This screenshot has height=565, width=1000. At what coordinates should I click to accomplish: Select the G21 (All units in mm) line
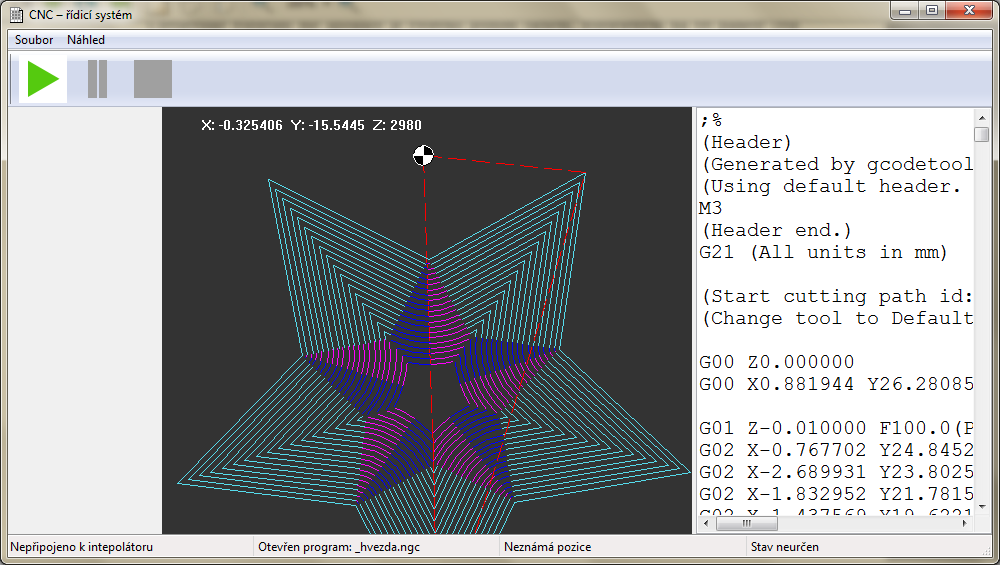click(x=822, y=252)
